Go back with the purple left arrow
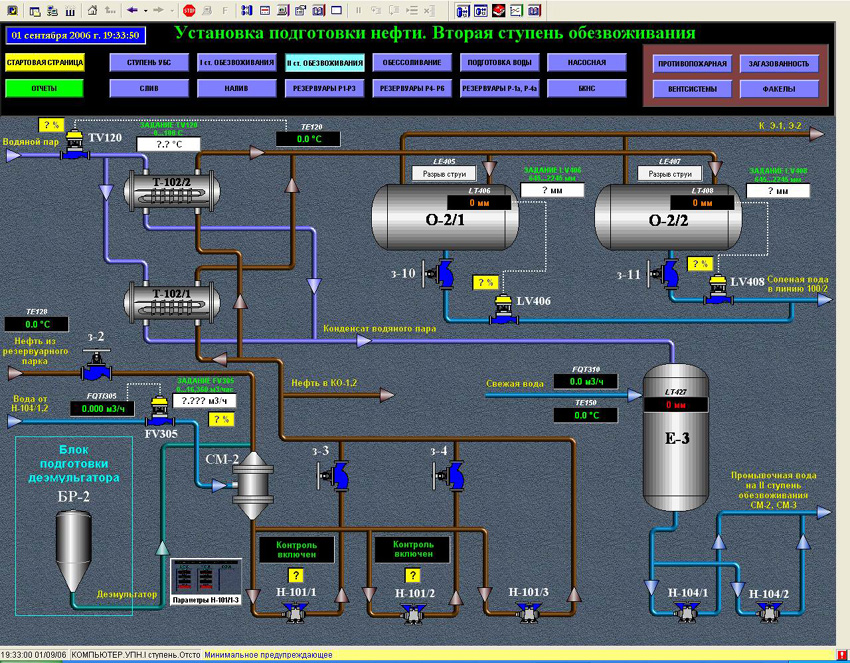Screen dimensions: 850x663 [x=132, y=10]
